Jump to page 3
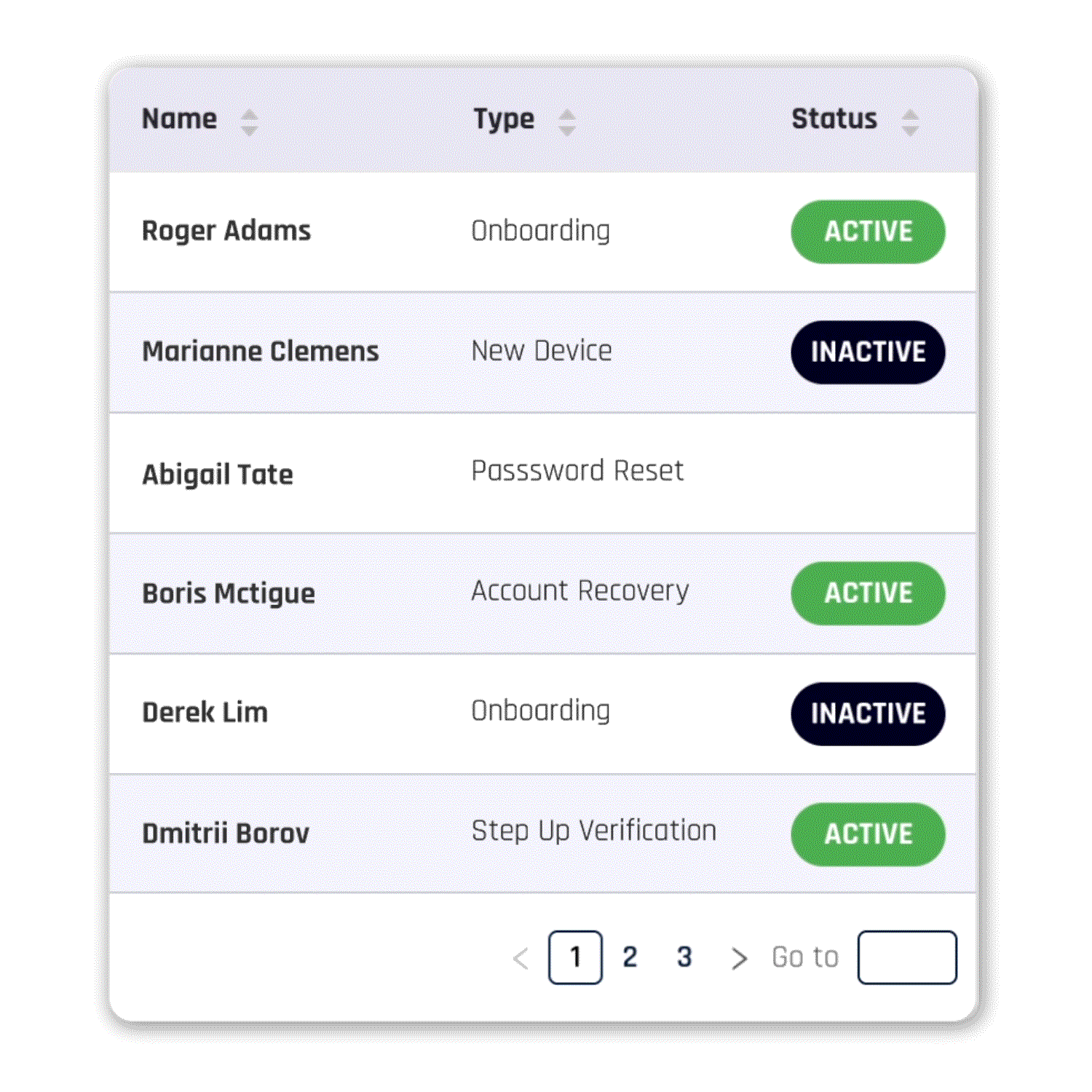 684,957
